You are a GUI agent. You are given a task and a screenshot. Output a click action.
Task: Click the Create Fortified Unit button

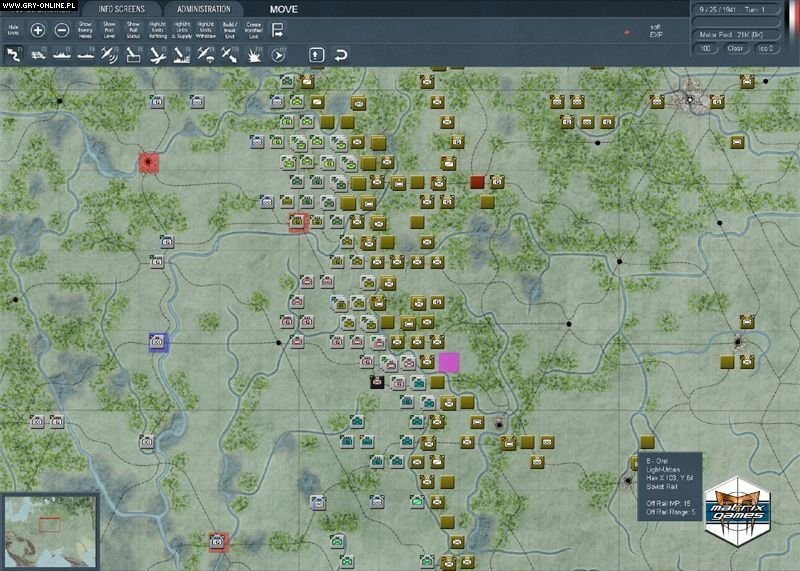[254, 30]
